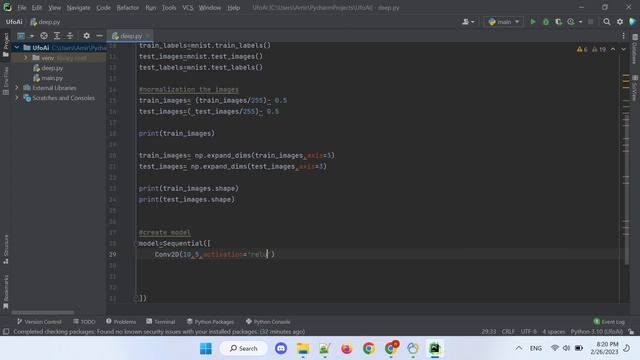Click the UTF-8 encoding status entry
Viewport: 640px width, 360px height.
point(529,331)
